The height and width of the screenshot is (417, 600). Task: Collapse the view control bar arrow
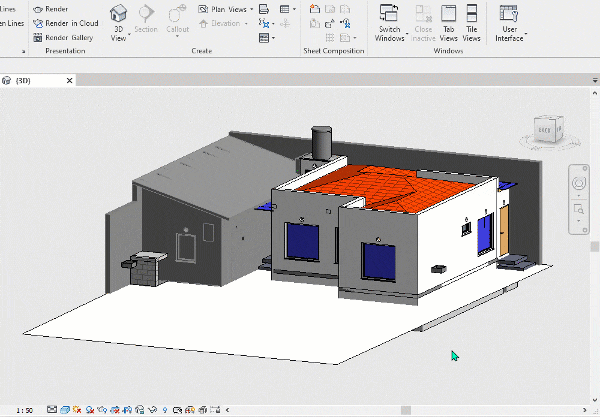[x=227, y=410]
